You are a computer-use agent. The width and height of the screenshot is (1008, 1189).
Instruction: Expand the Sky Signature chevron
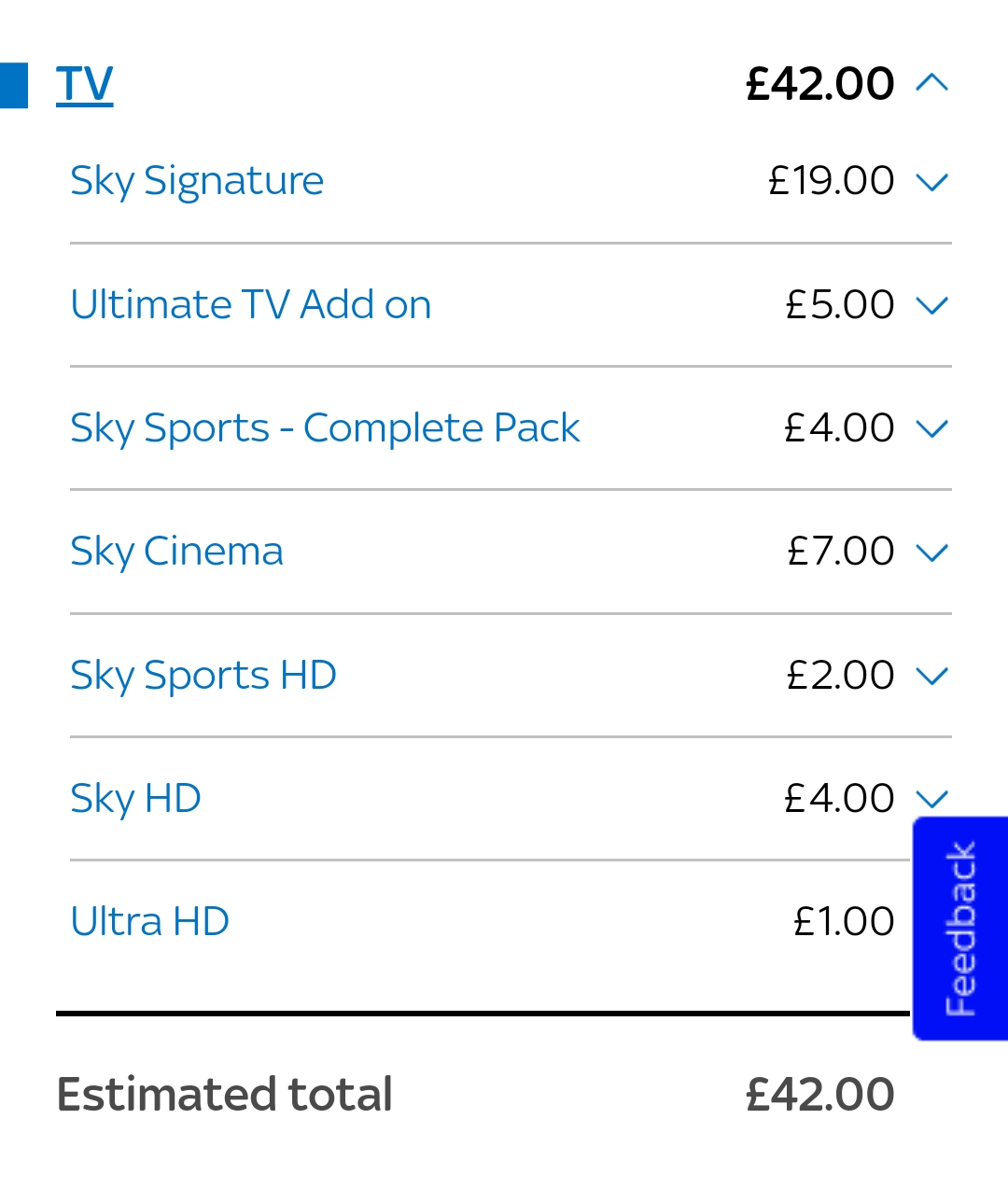pos(932,181)
